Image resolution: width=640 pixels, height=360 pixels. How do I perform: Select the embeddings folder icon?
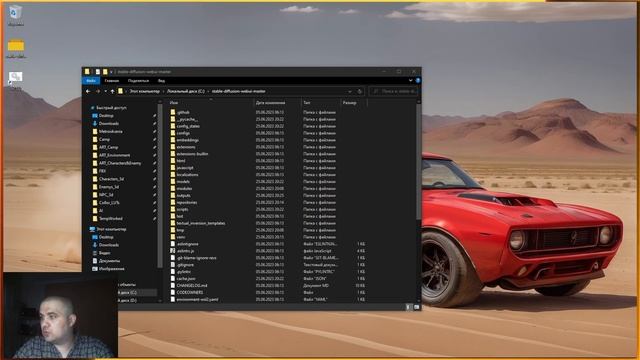[173, 140]
